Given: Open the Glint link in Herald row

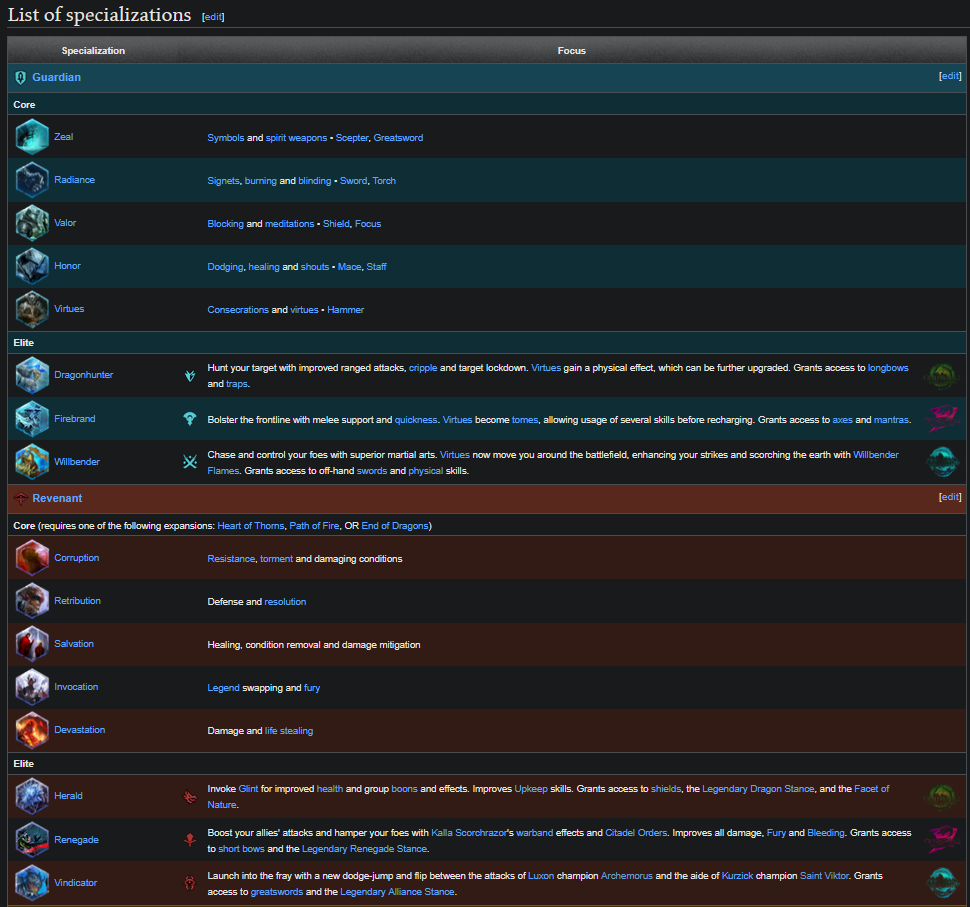Looking at the screenshot, I should 249,789.
